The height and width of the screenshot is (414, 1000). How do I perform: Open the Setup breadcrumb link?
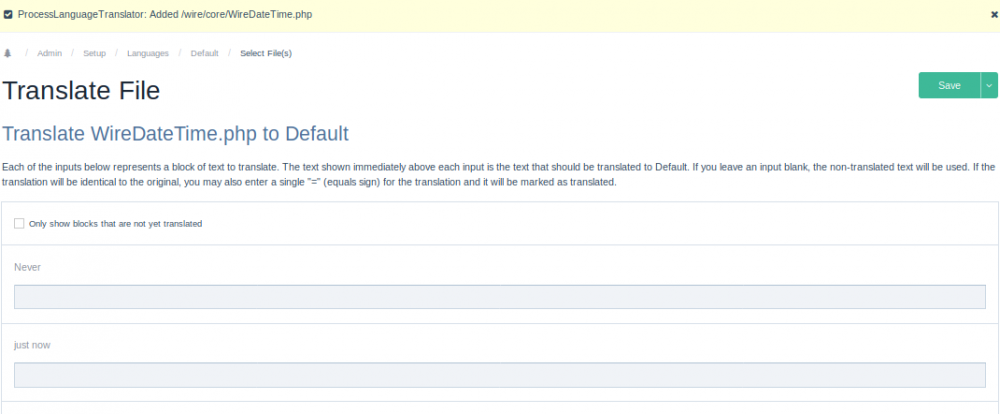[94, 53]
